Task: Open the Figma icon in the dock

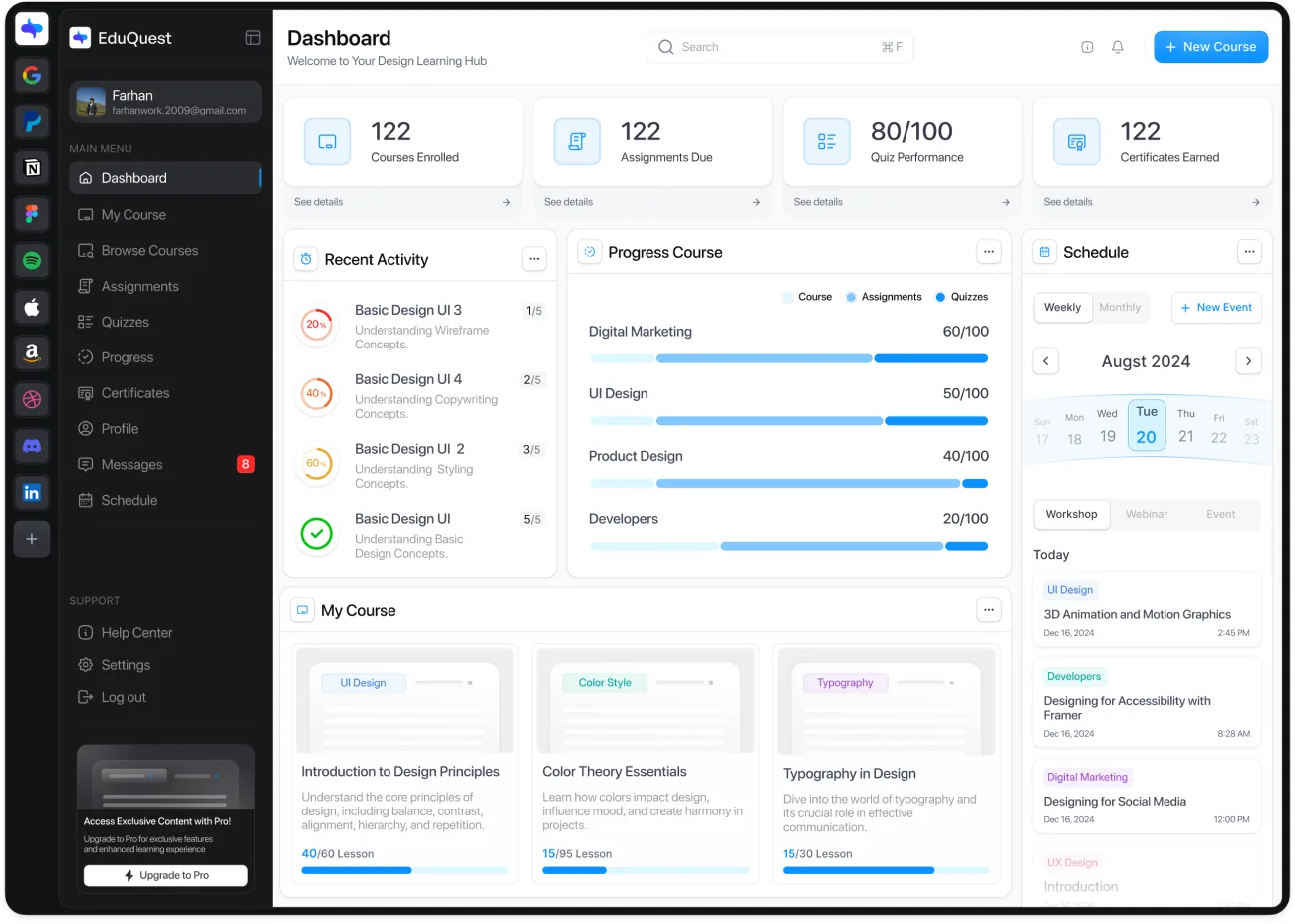Action: click(32, 214)
